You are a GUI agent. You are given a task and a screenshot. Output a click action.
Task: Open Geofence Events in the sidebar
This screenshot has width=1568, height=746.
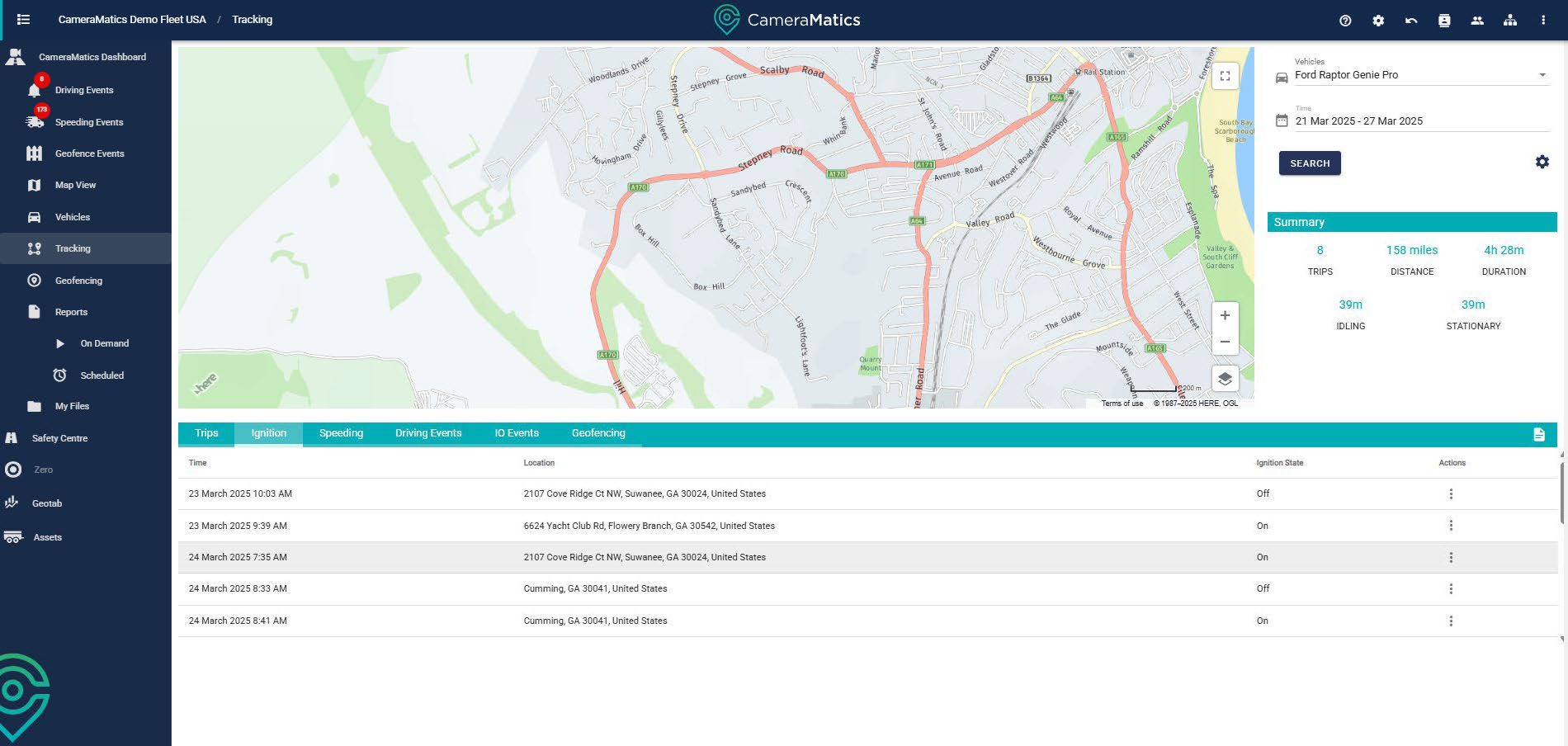click(89, 153)
